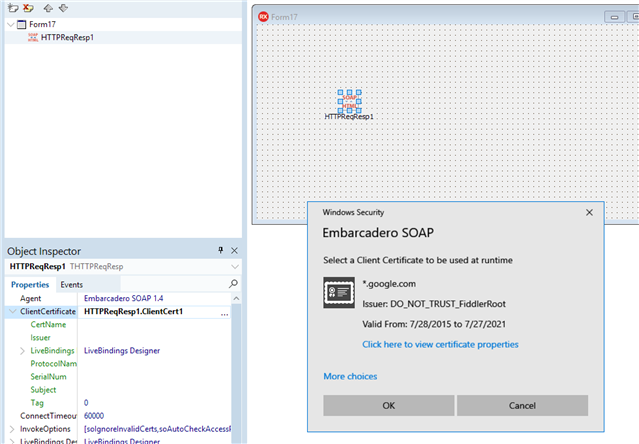Click the Object Inspector vertical scrollbar
This screenshot has width=639, height=444.
(236, 374)
